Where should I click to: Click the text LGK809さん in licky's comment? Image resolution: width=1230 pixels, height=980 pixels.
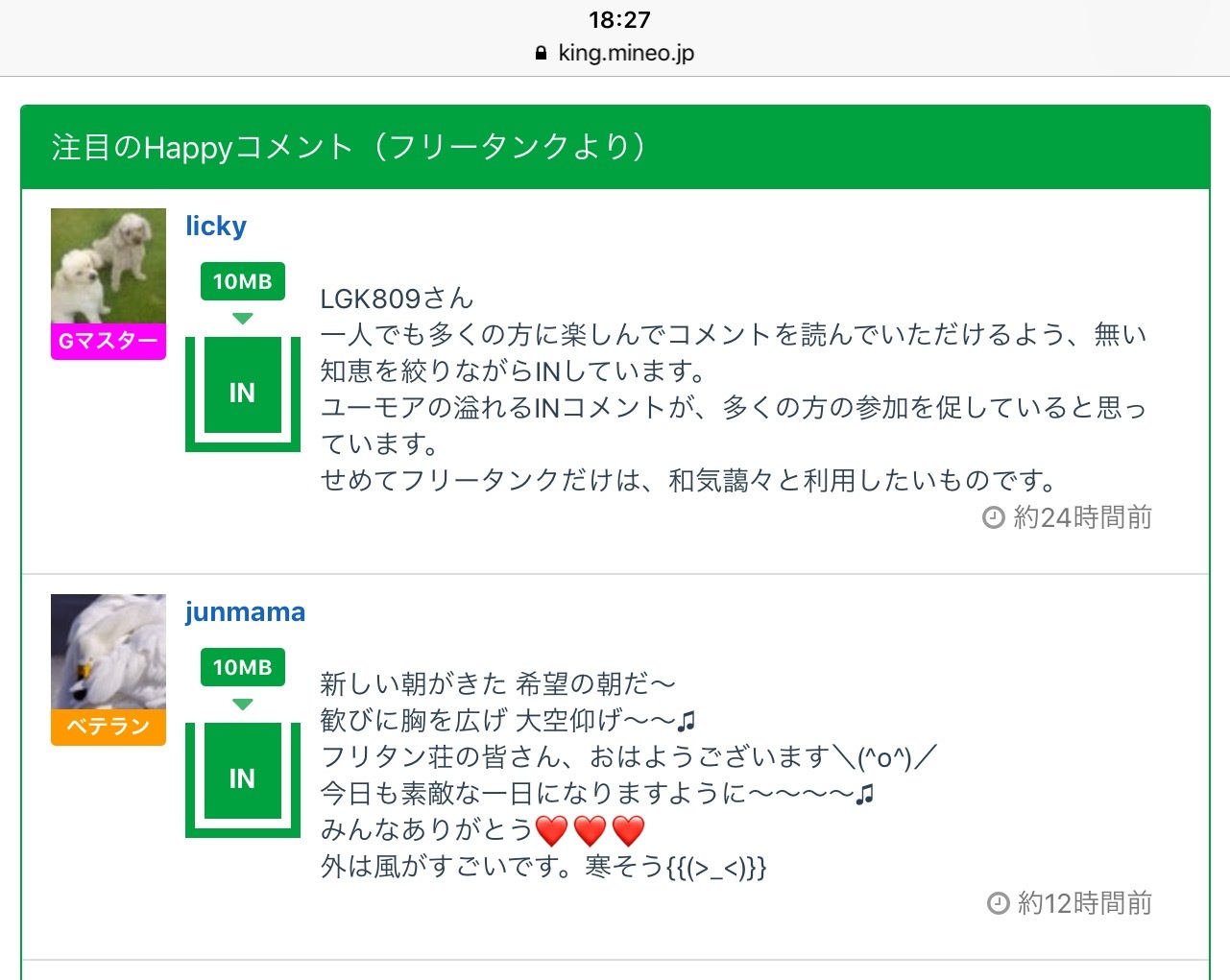click(398, 299)
